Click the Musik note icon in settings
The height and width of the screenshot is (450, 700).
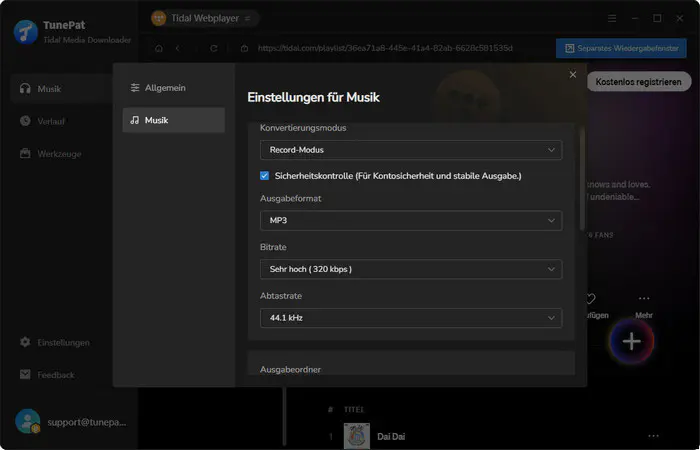pos(135,120)
